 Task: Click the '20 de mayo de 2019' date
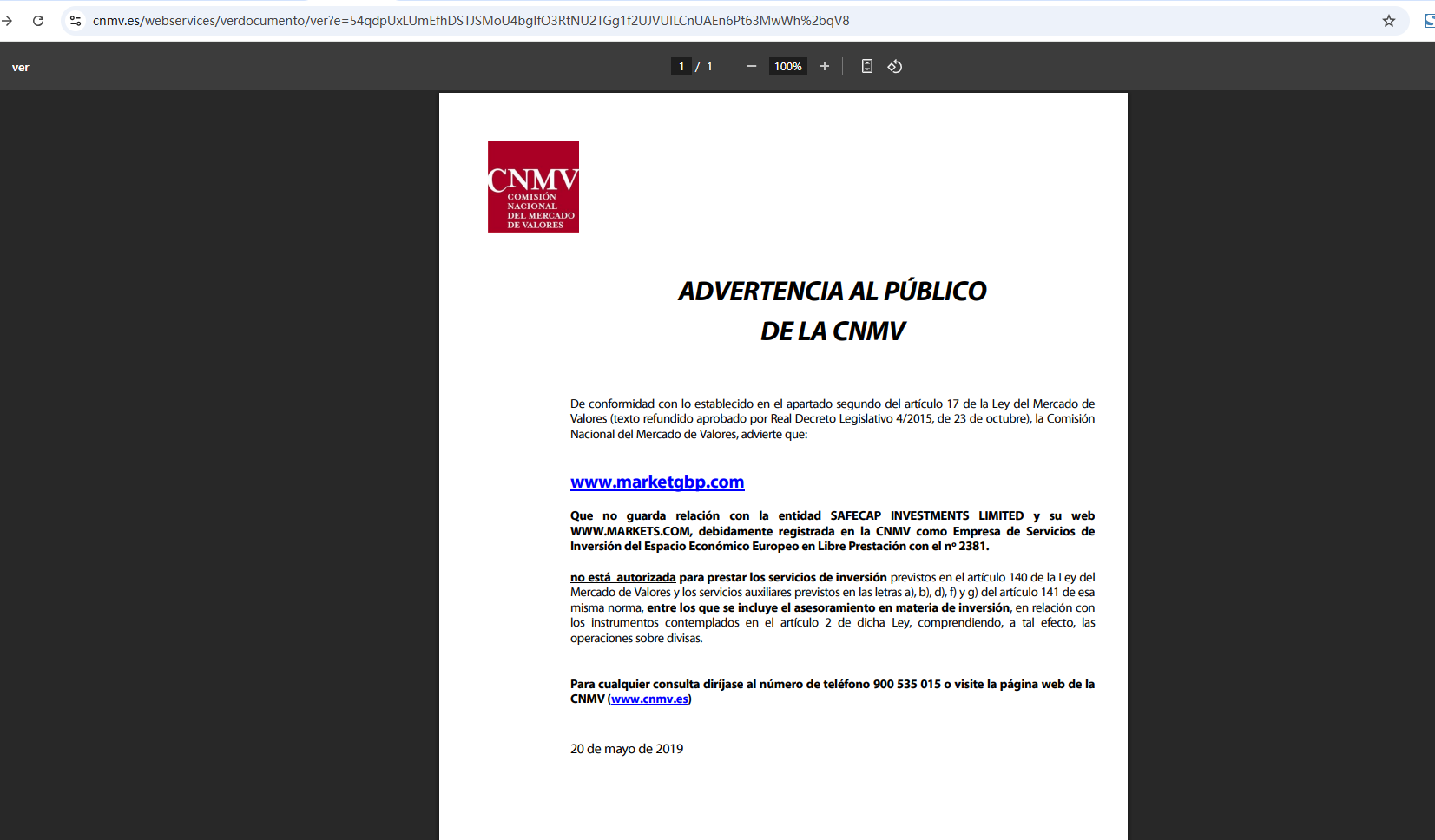point(627,749)
